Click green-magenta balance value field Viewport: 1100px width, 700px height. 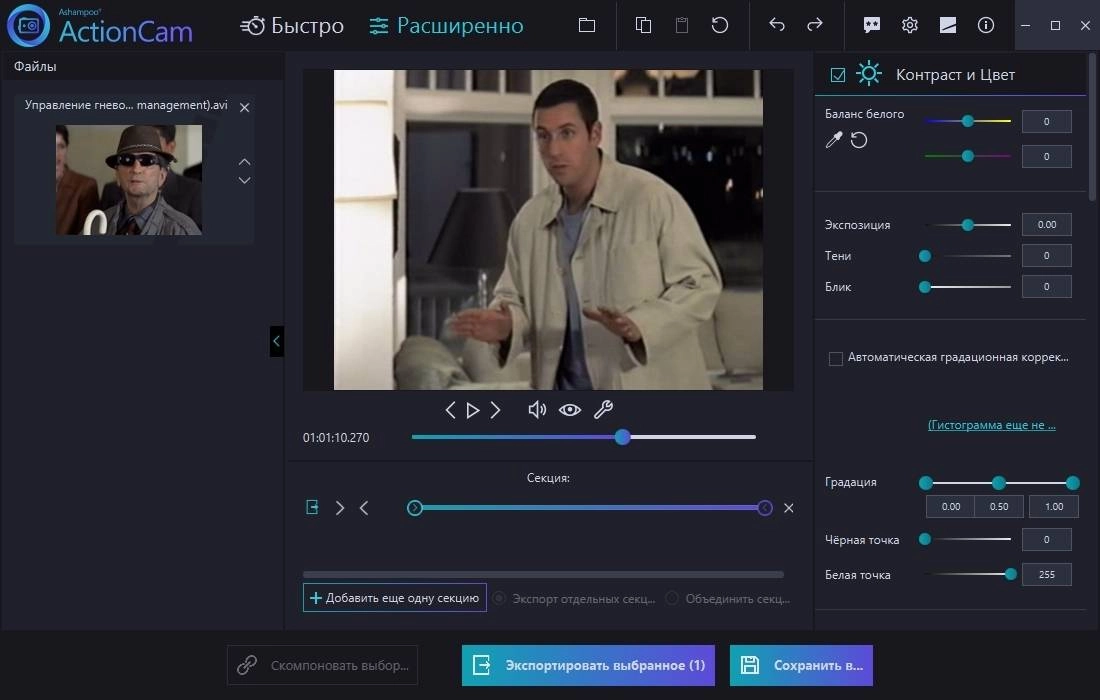pos(1047,156)
